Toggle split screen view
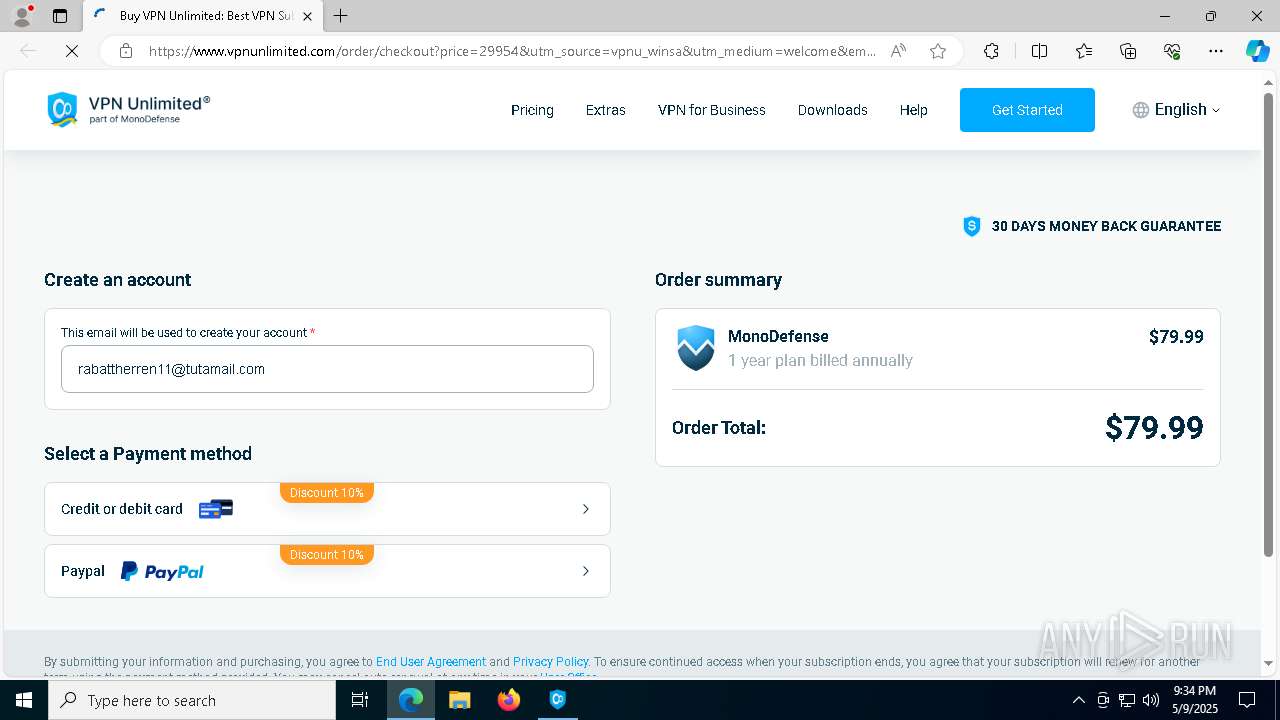This screenshot has width=1280, height=720. [x=1039, y=51]
